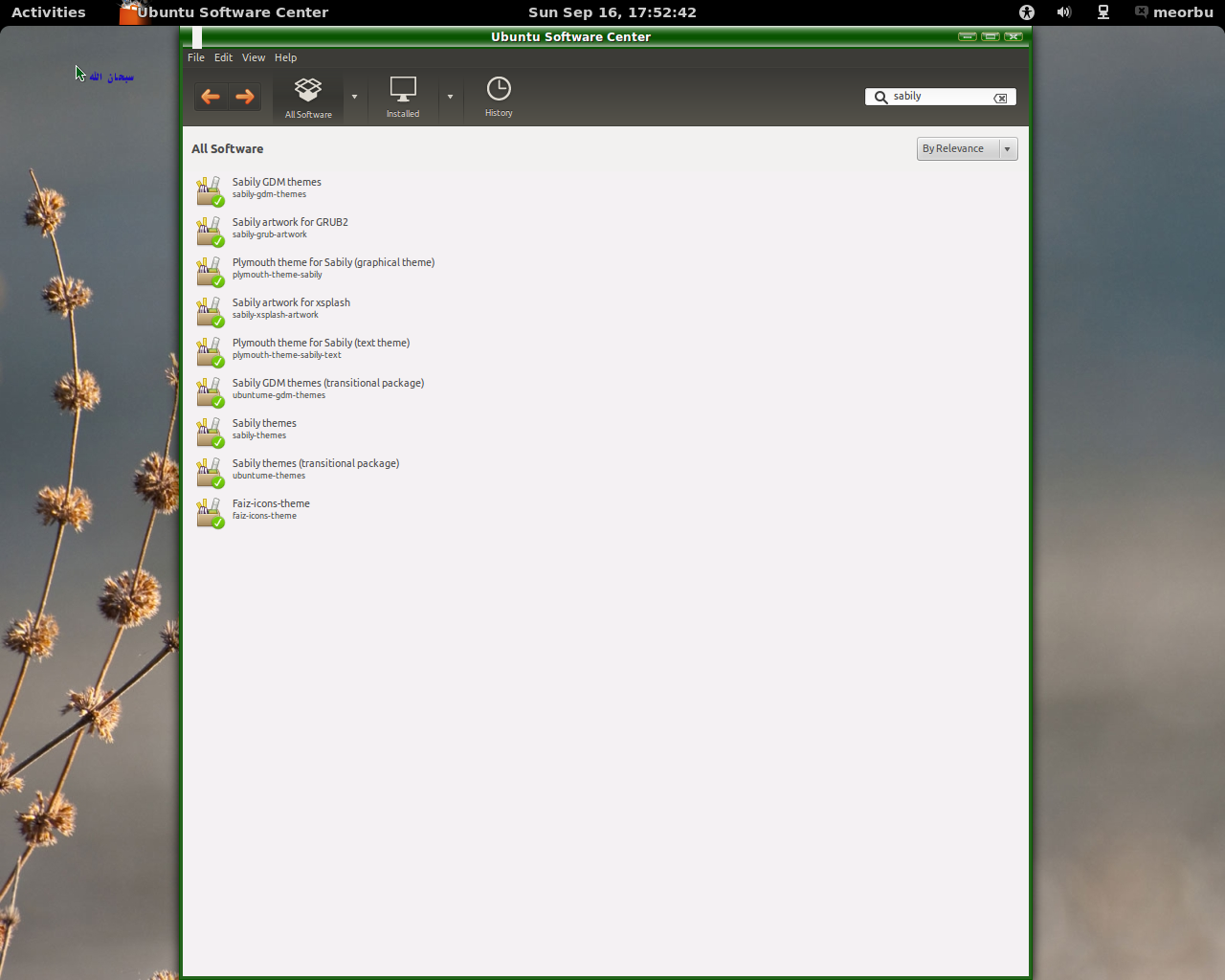This screenshot has width=1225, height=980.
Task: Click the magnifier icon in the search box
Action: [880, 97]
